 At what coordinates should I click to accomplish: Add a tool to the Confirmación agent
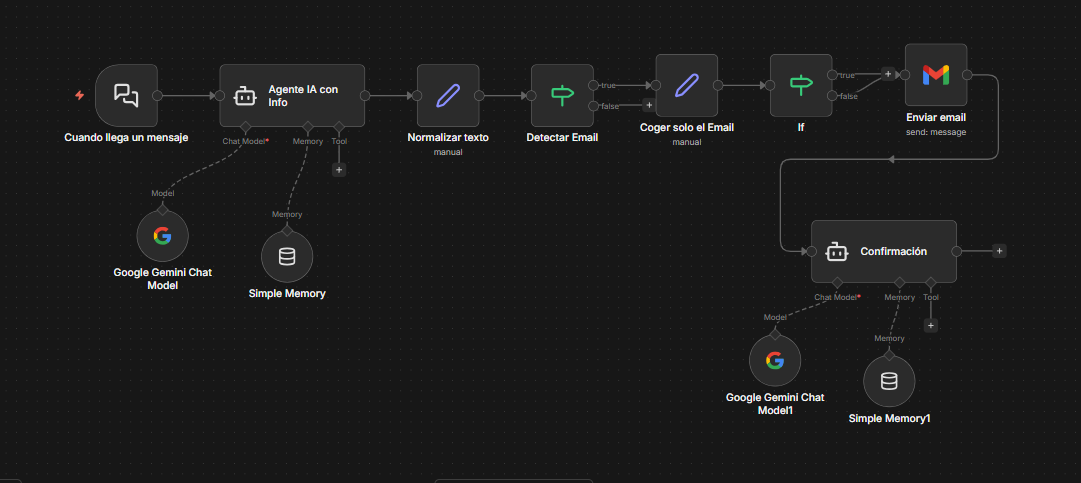point(931,325)
